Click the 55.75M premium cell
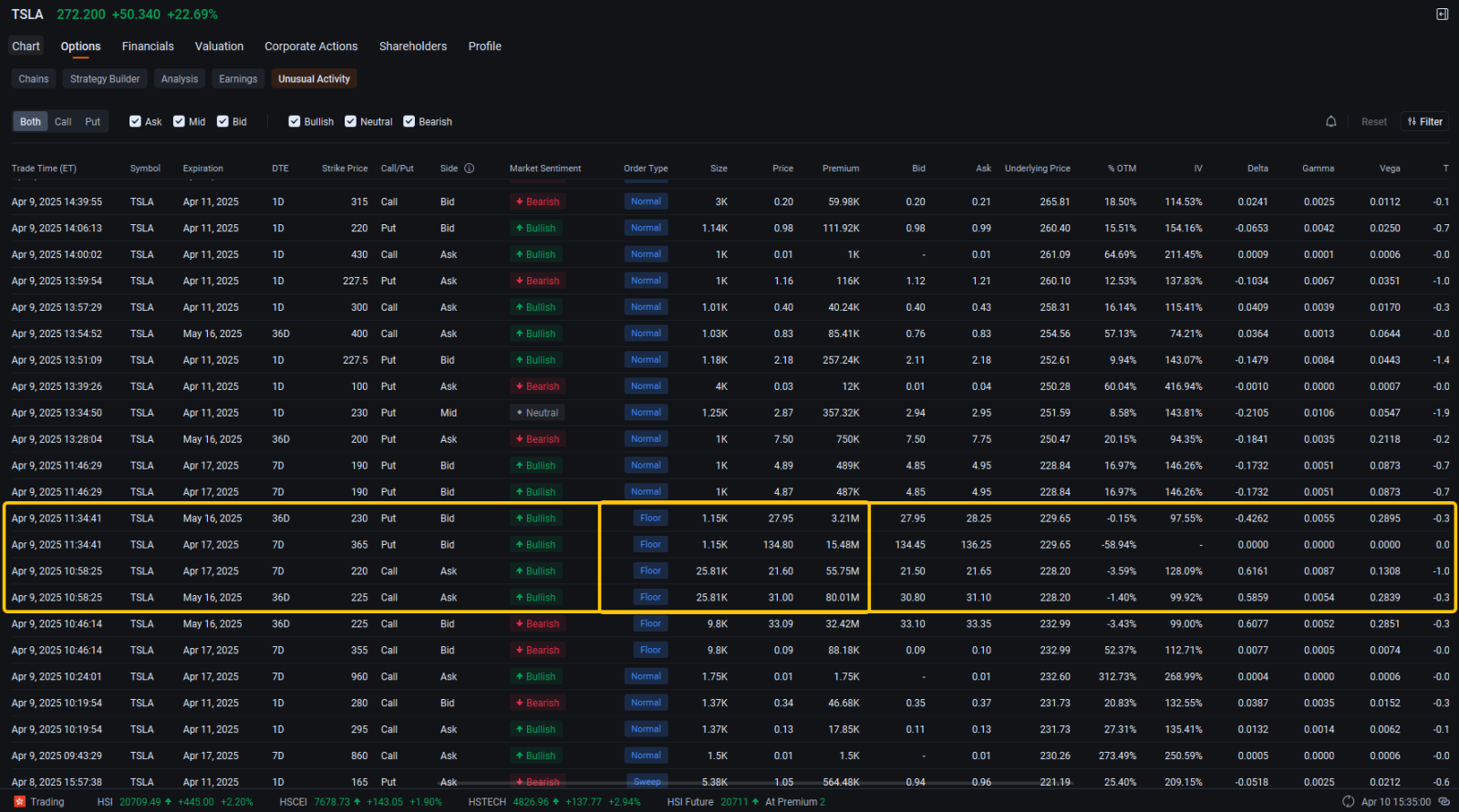The height and width of the screenshot is (812, 1459). 843,571
